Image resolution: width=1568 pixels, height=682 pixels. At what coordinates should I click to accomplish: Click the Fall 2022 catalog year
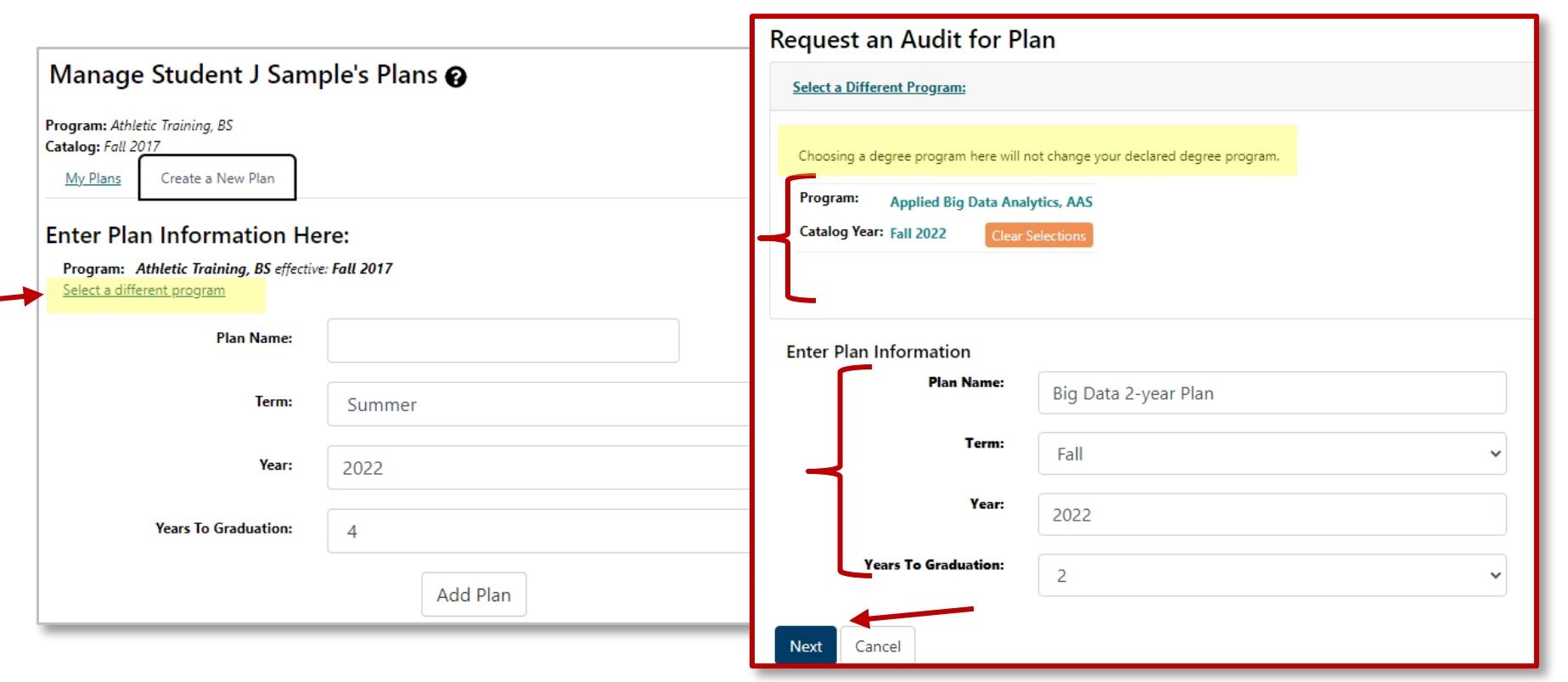(x=918, y=234)
